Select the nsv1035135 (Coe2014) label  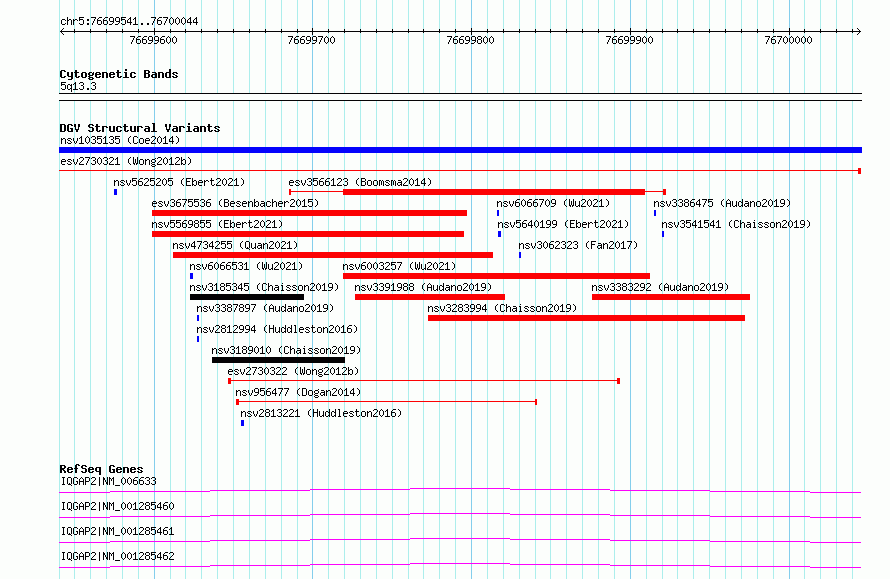120,140
